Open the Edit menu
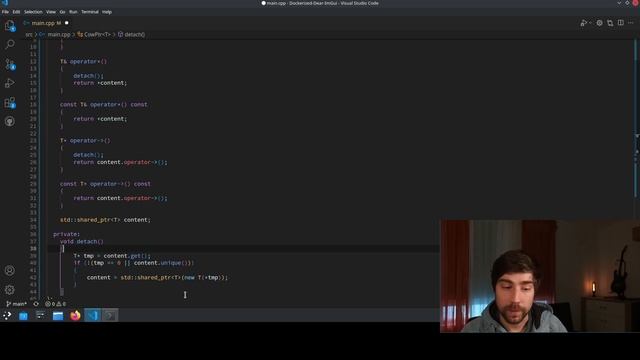 click(x=16, y=12)
